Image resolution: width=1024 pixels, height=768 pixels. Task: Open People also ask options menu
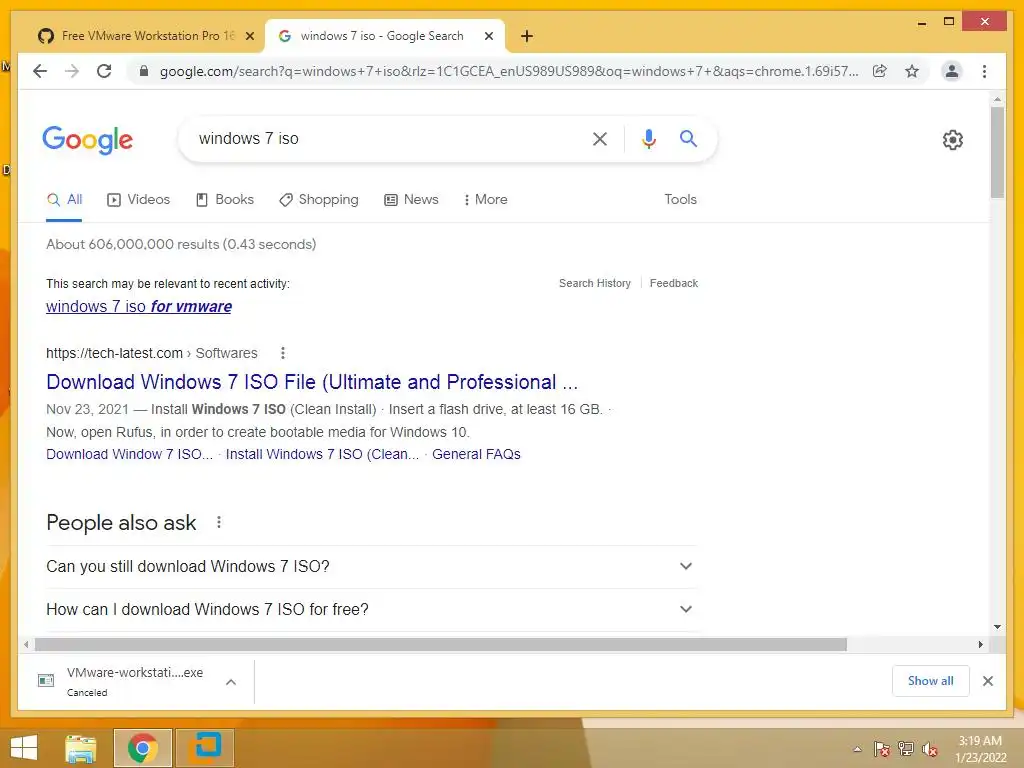(219, 522)
